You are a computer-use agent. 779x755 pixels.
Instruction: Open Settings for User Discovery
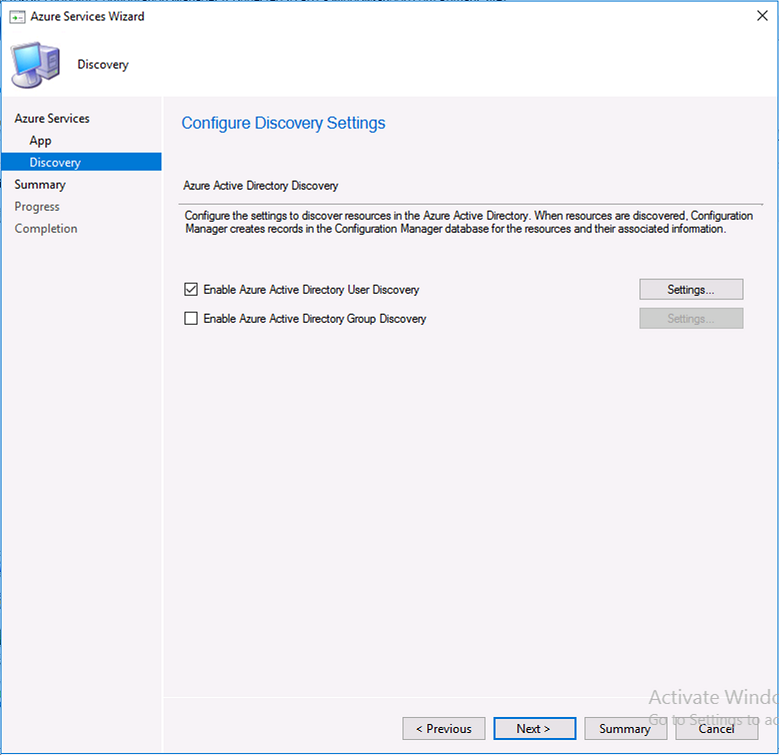point(691,289)
